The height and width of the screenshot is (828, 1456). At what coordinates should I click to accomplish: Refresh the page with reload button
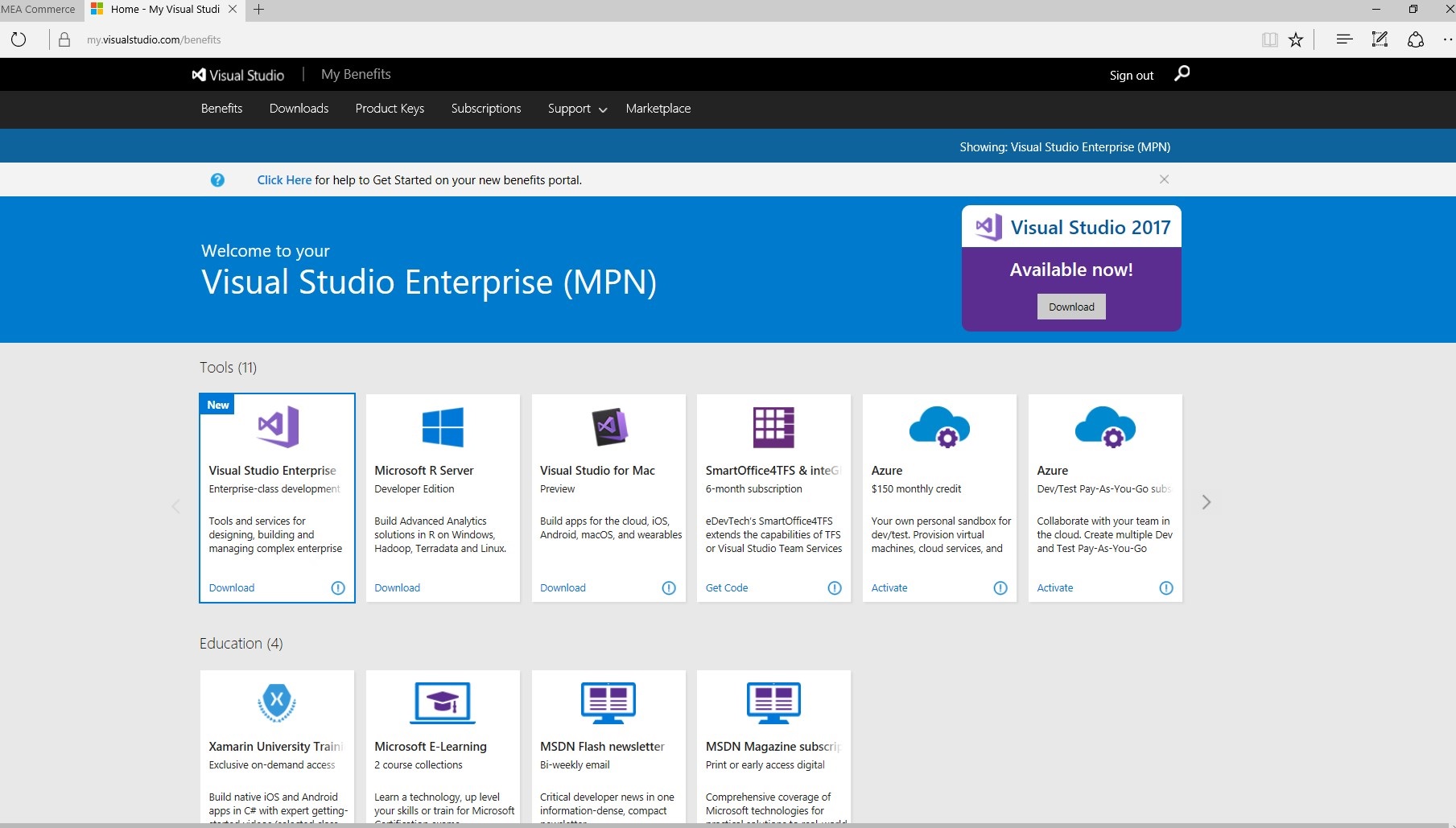click(x=19, y=39)
